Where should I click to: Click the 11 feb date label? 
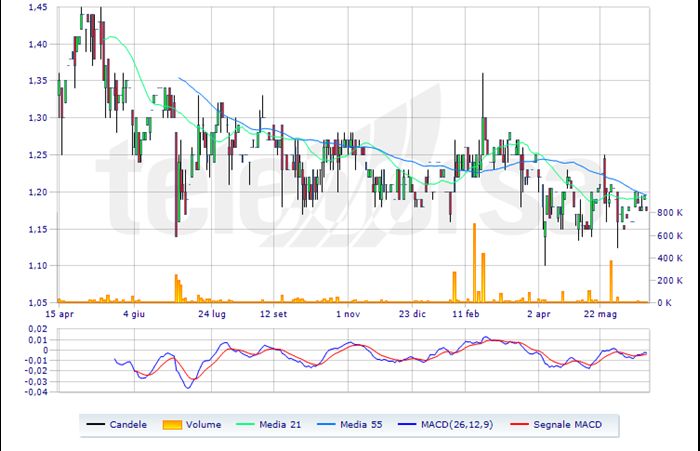[x=466, y=314]
